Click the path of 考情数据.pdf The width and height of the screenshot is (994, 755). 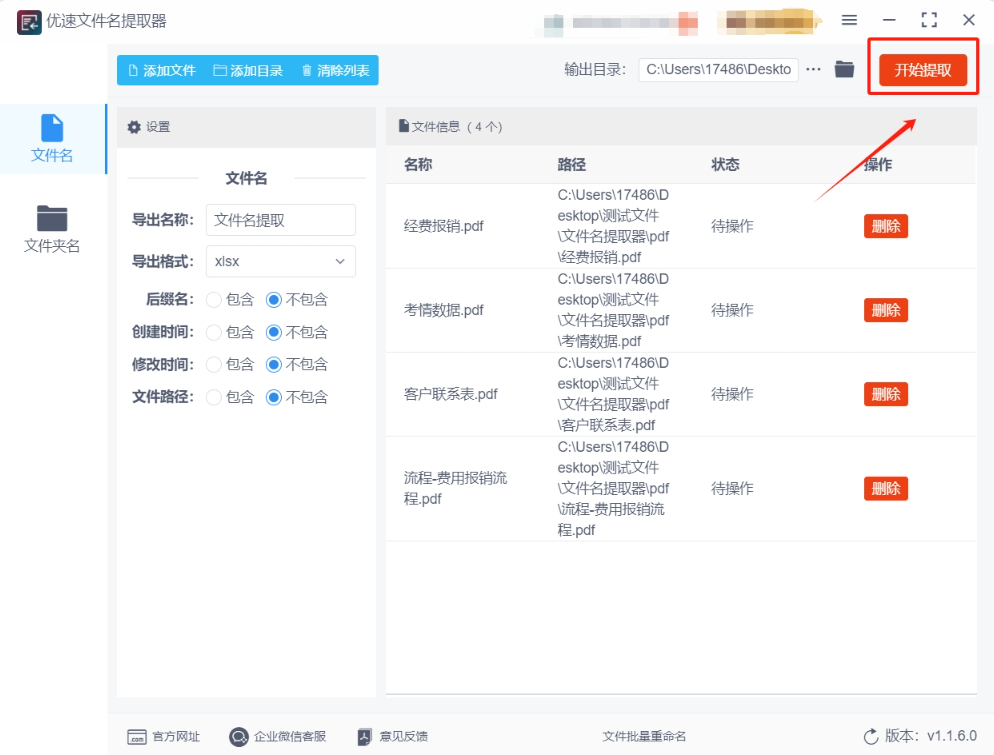(613, 311)
